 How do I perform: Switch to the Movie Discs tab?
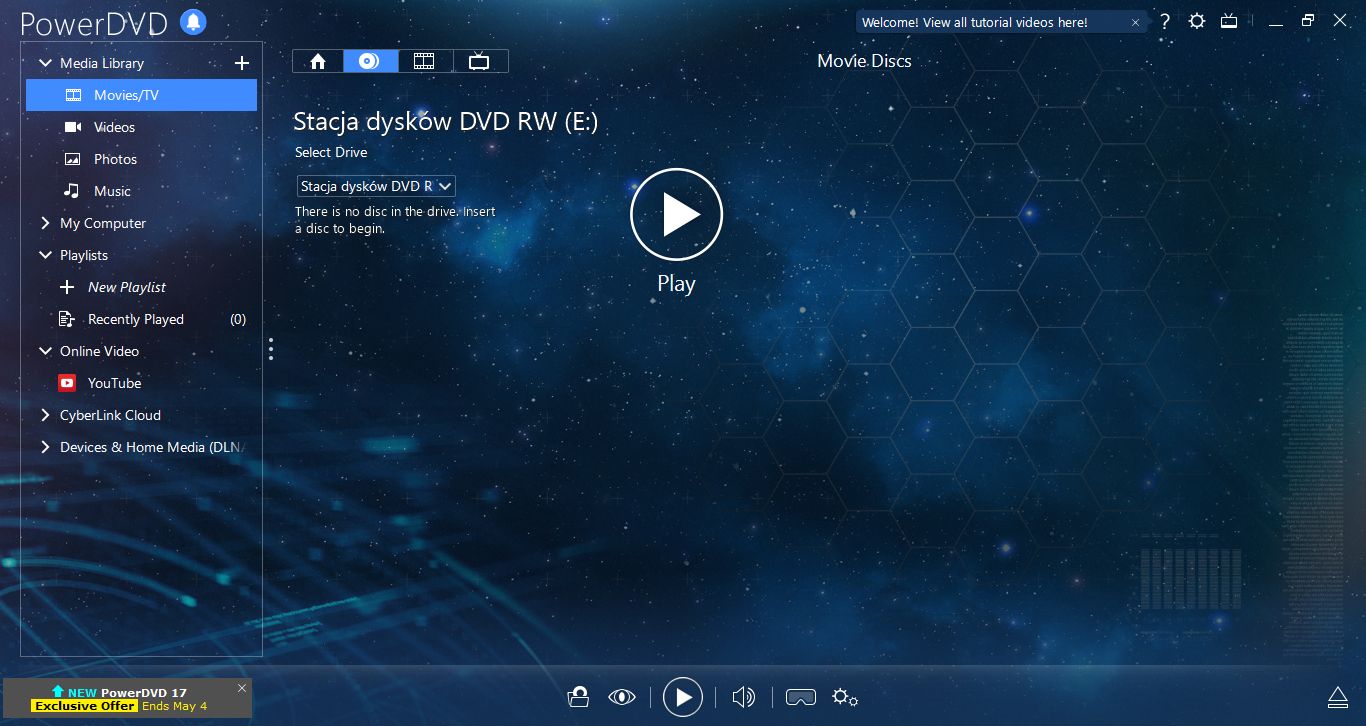pyautogui.click(x=370, y=61)
